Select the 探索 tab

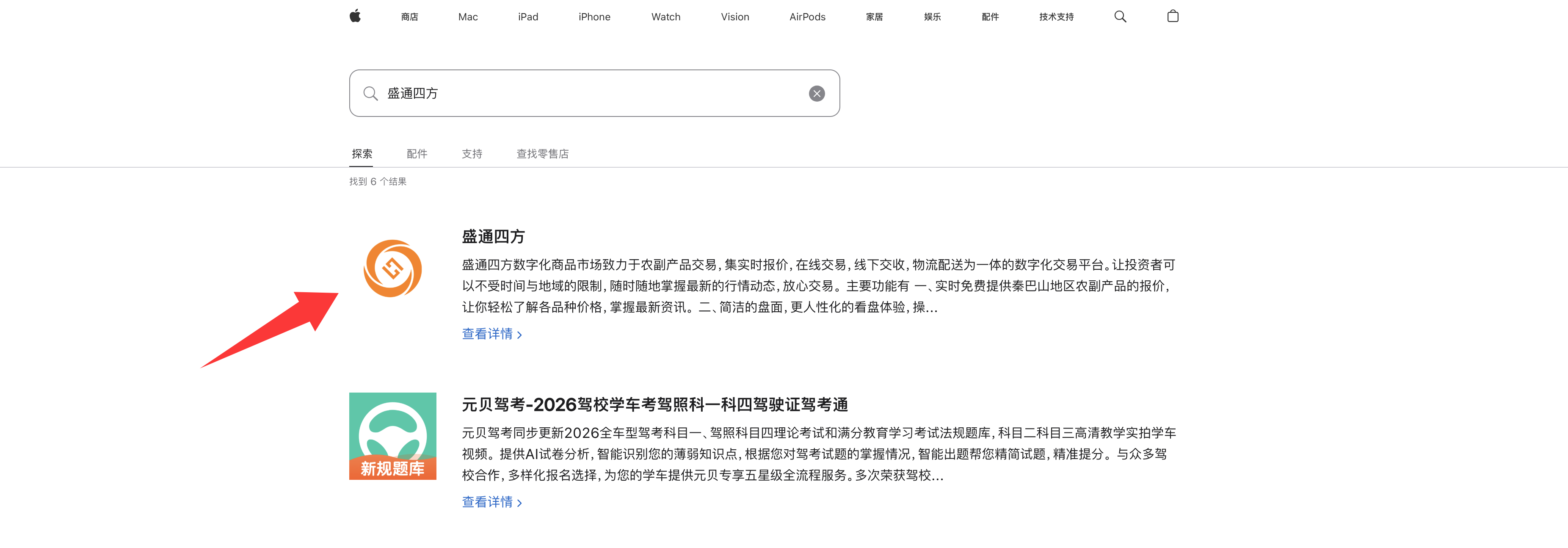tap(362, 153)
